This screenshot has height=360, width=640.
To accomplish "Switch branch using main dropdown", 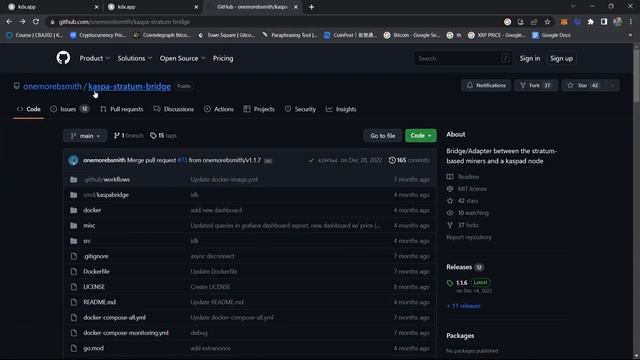I will (85, 136).
